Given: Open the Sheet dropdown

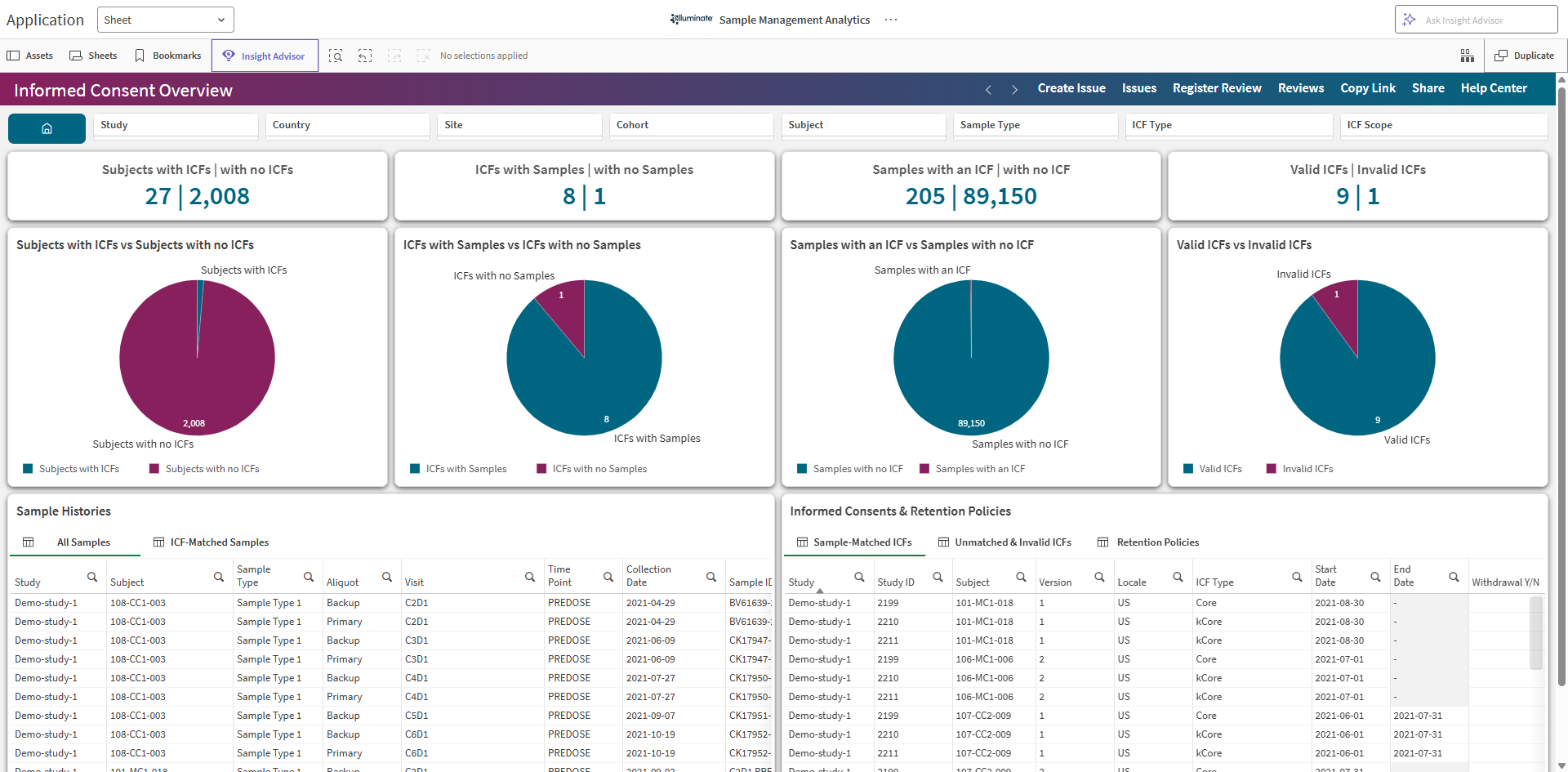Looking at the screenshot, I should [165, 20].
